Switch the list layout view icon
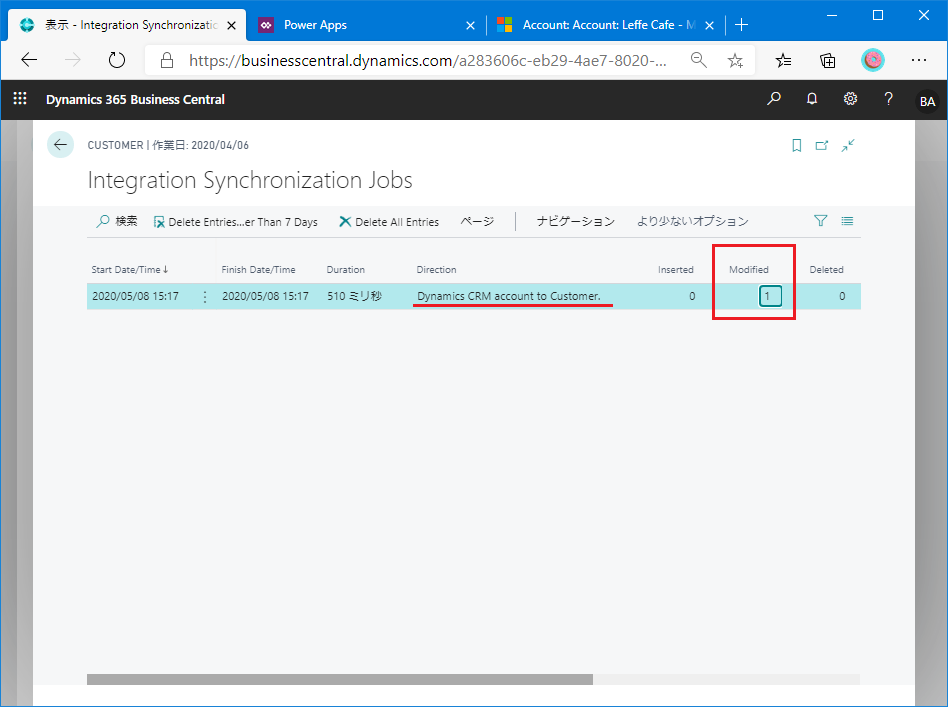 [x=847, y=221]
